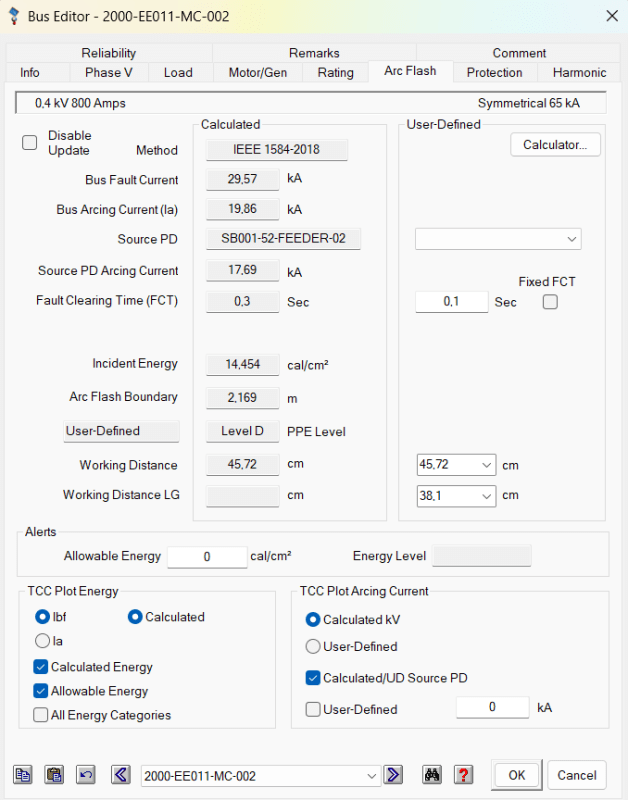Image resolution: width=628 pixels, height=800 pixels.
Task: Click calculated Working Distance 45,72 value
Action: (242, 464)
